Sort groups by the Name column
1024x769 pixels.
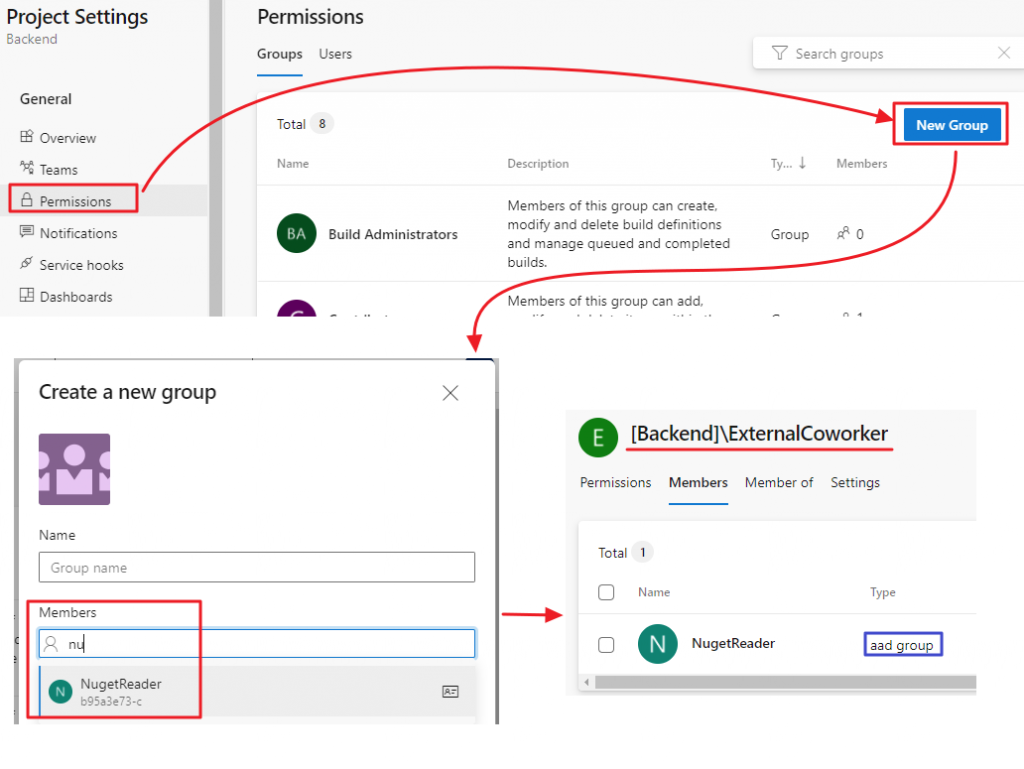(x=293, y=163)
